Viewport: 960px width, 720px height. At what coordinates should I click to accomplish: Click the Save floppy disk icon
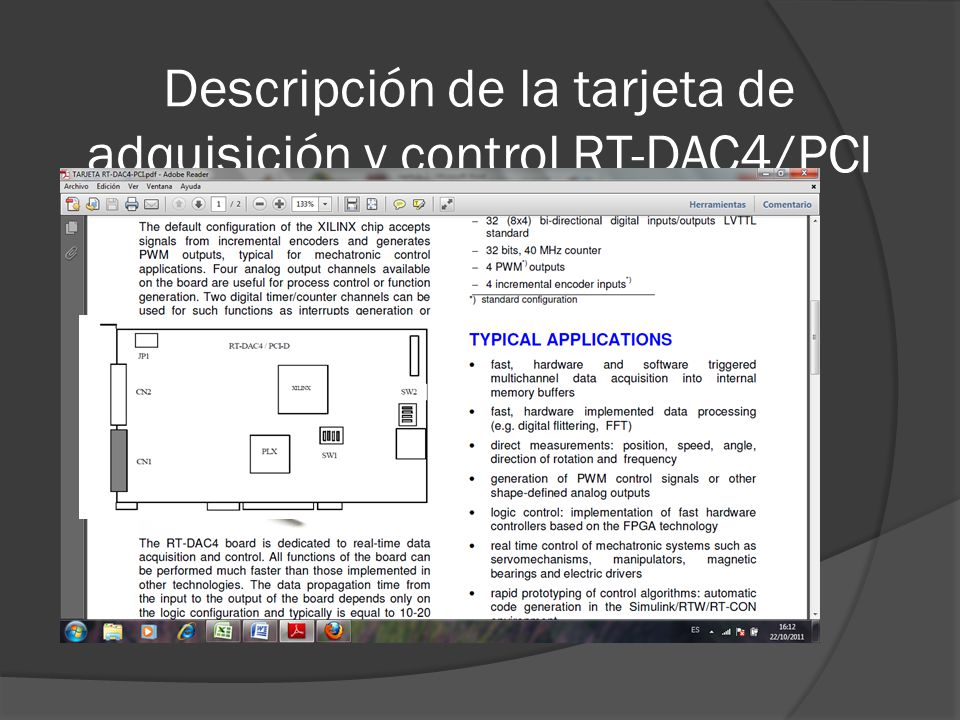click(112, 204)
